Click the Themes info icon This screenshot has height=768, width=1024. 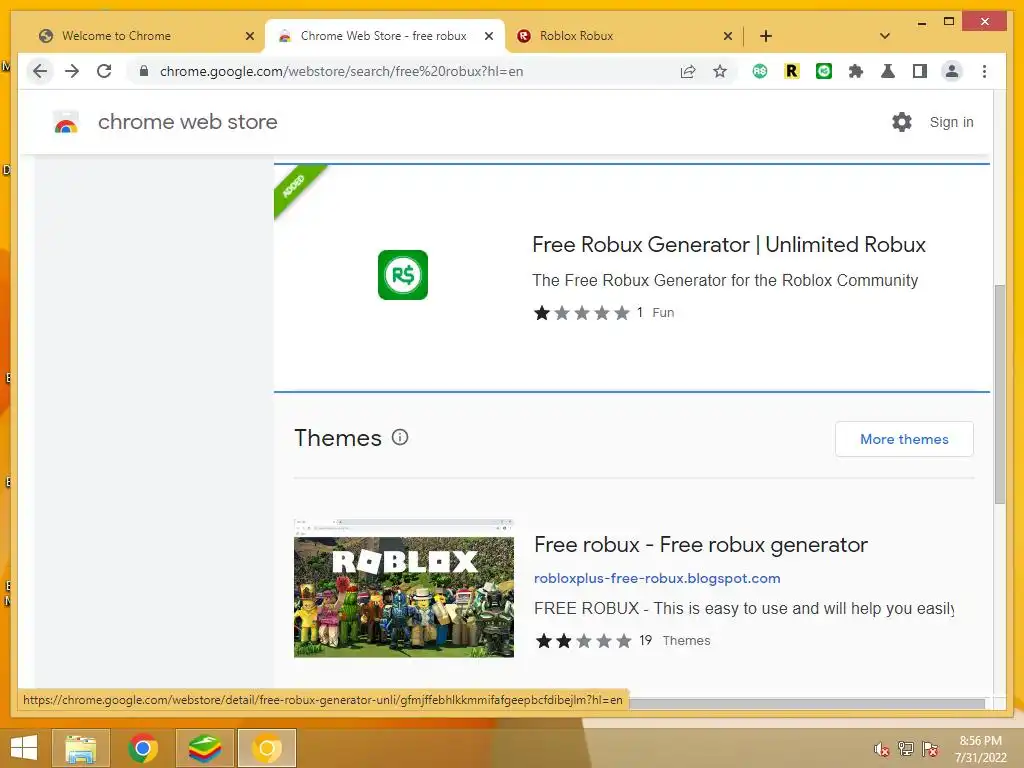coord(400,438)
